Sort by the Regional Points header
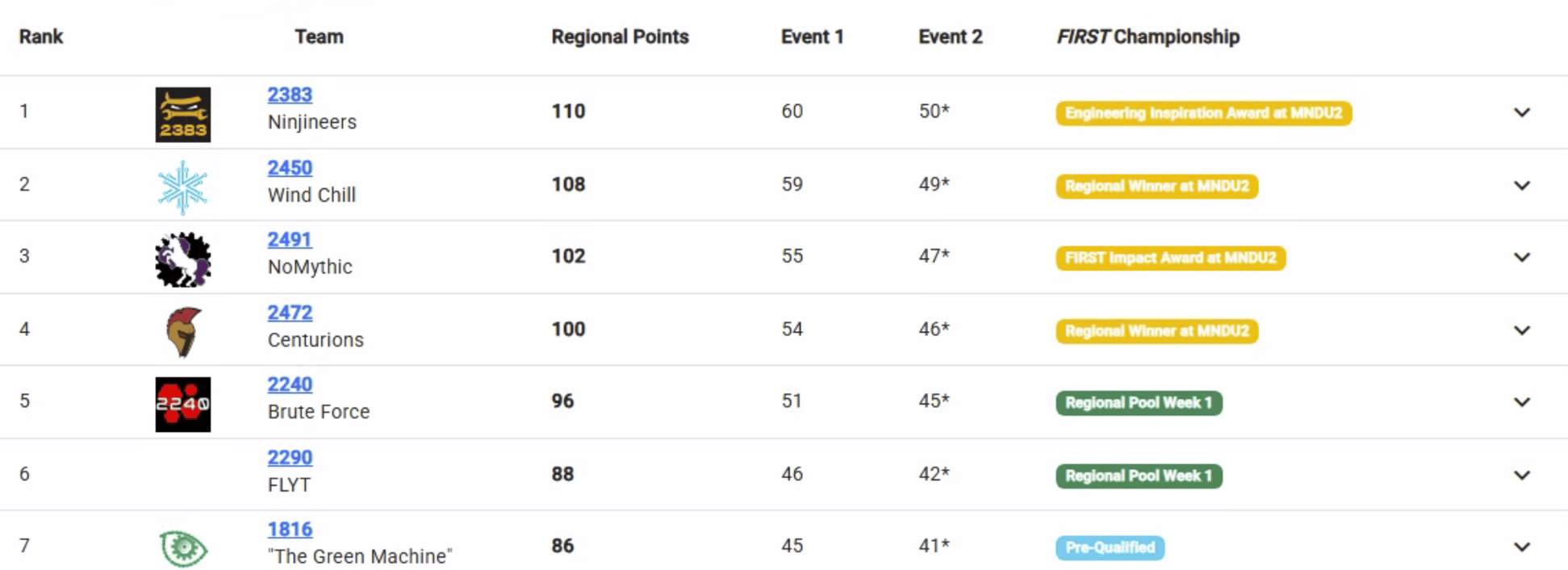This screenshot has height=570, width=1568. (619, 36)
